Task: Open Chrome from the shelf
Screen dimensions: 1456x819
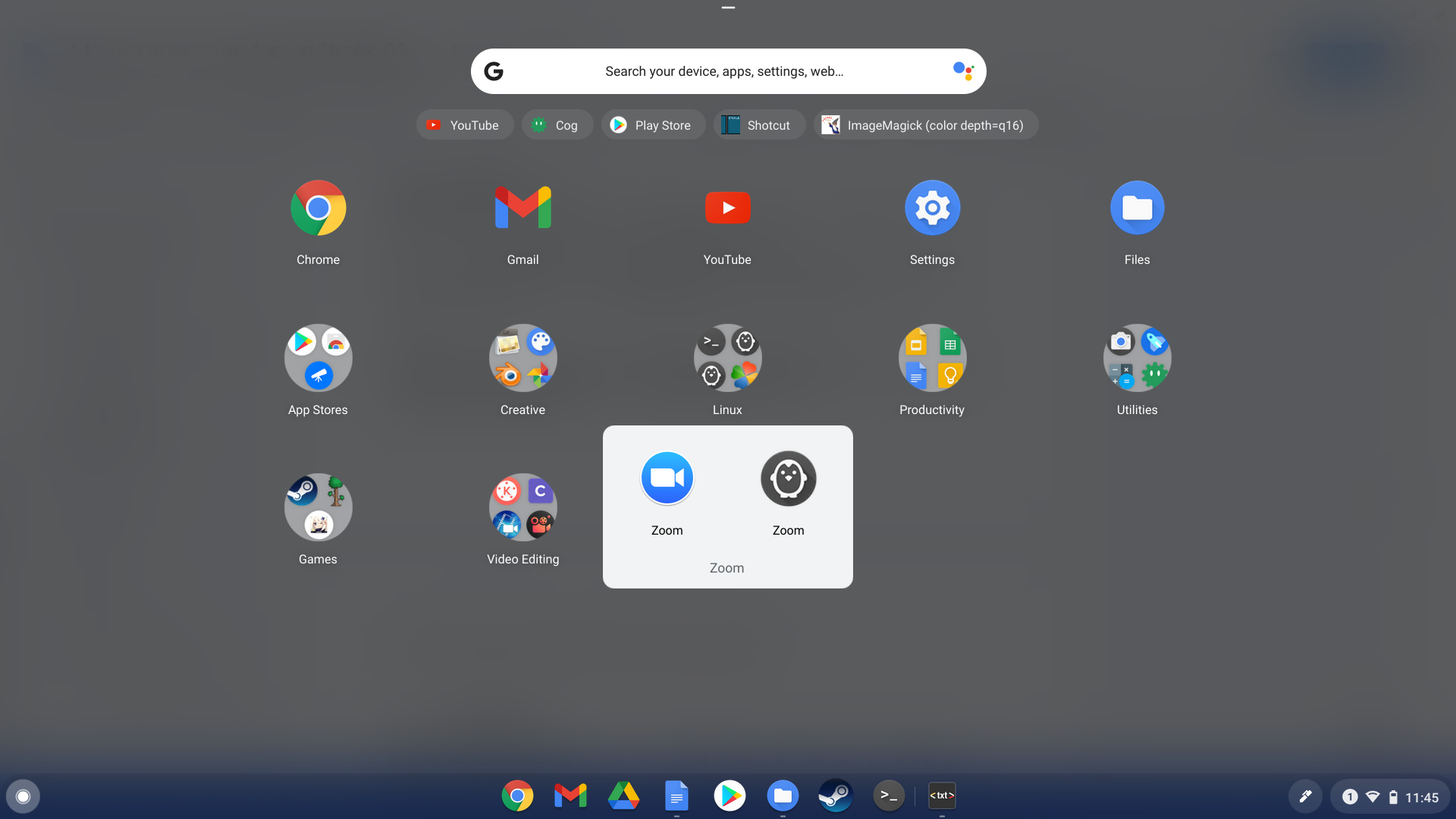Action: (517, 796)
